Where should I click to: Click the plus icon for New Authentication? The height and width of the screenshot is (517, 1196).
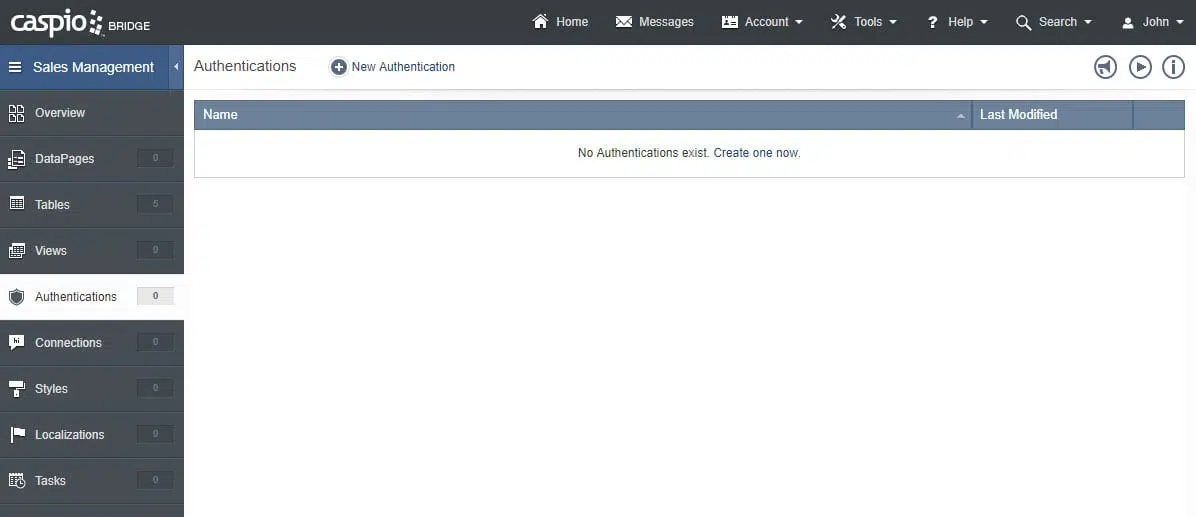point(339,67)
